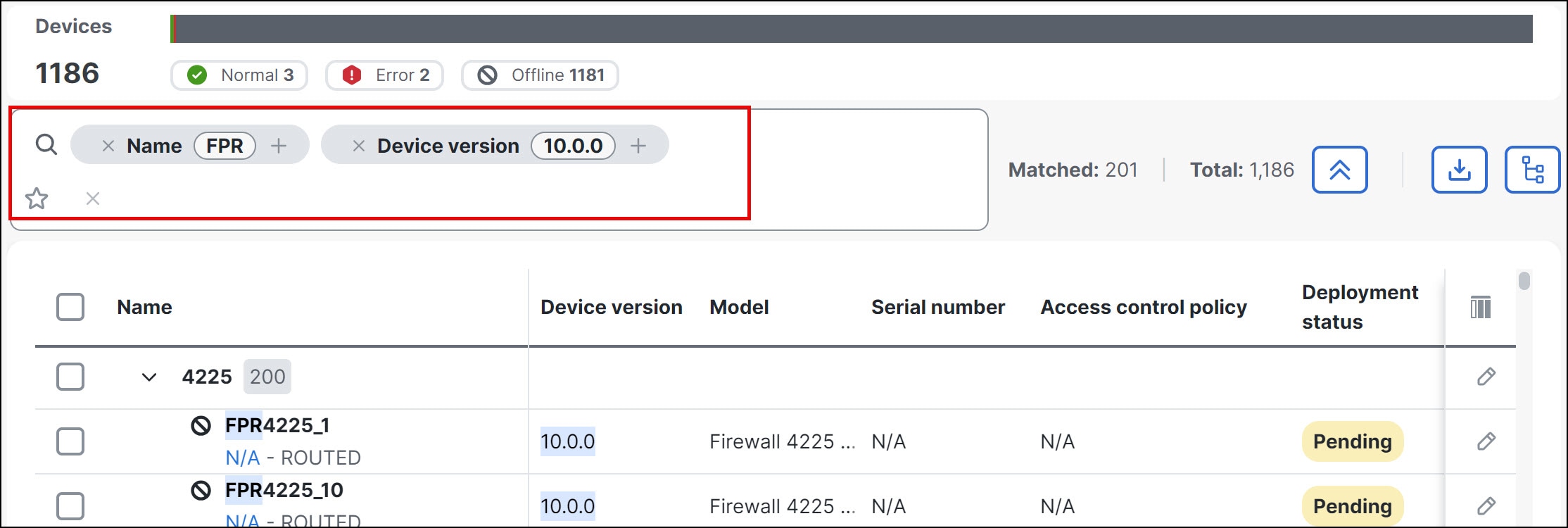Save filter with the star icon

point(37,199)
